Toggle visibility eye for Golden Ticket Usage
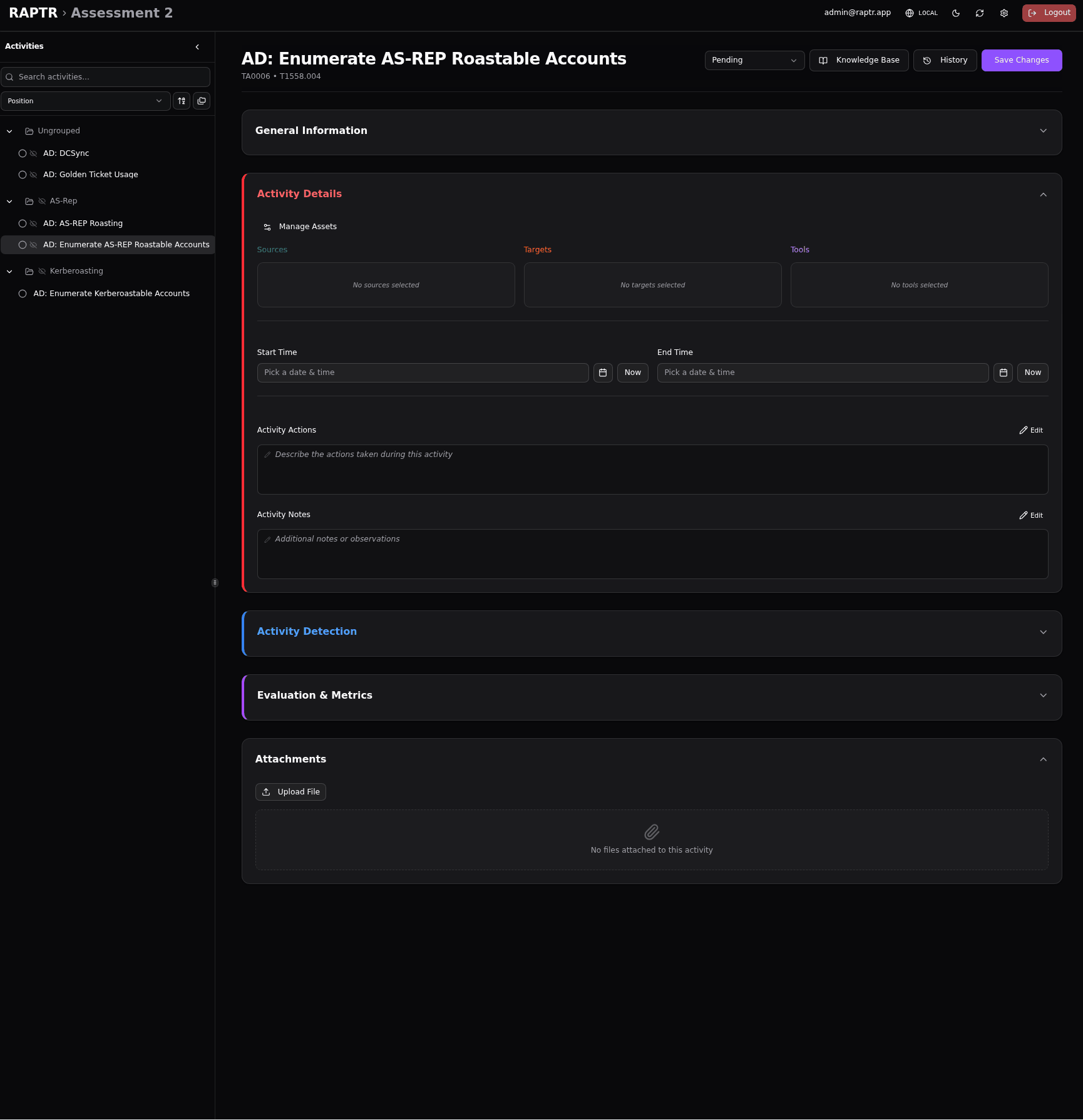The width and height of the screenshot is (1083, 1120). pos(33,175)
